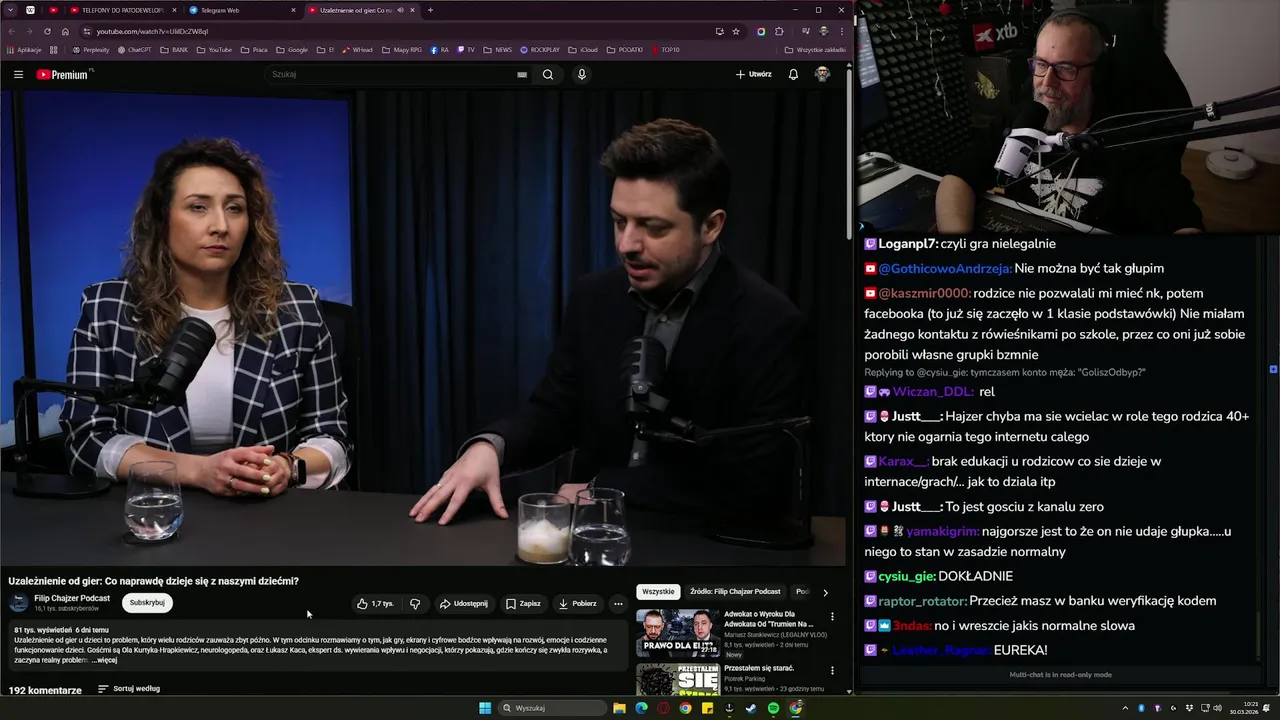This screenshot has height=720, width=1280.
Task: Open YouTube hamburger guide menu
Action: (18, 74)
